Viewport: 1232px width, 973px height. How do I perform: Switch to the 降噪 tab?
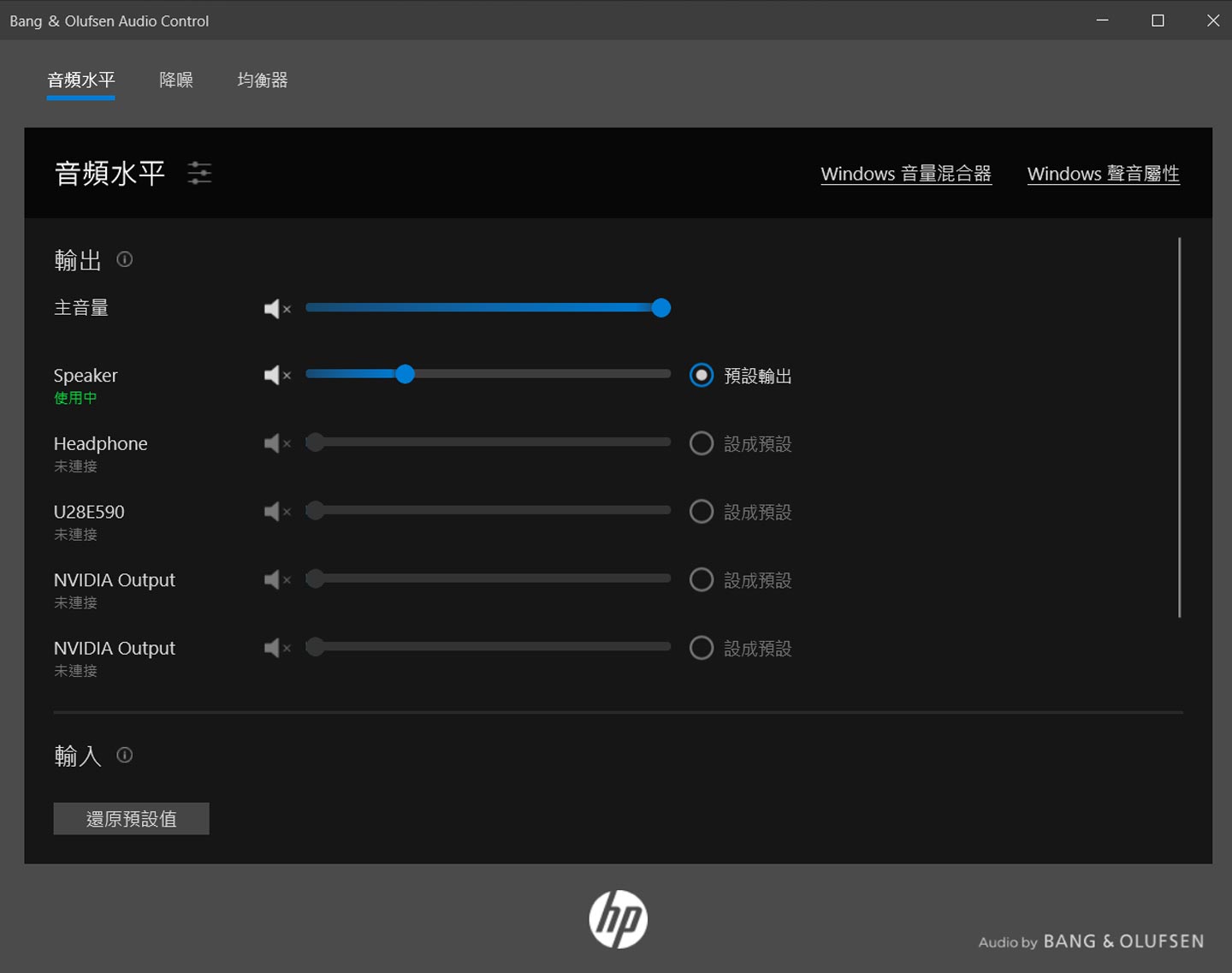pyautogui.click(x=176, y=80)
